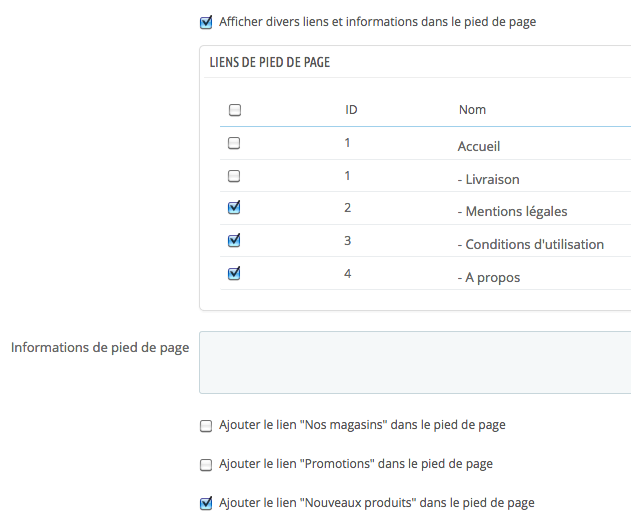The height and width of the screenshot is (529, 631).
Task: Select the Accueil name cell
Action: point(478,146)
